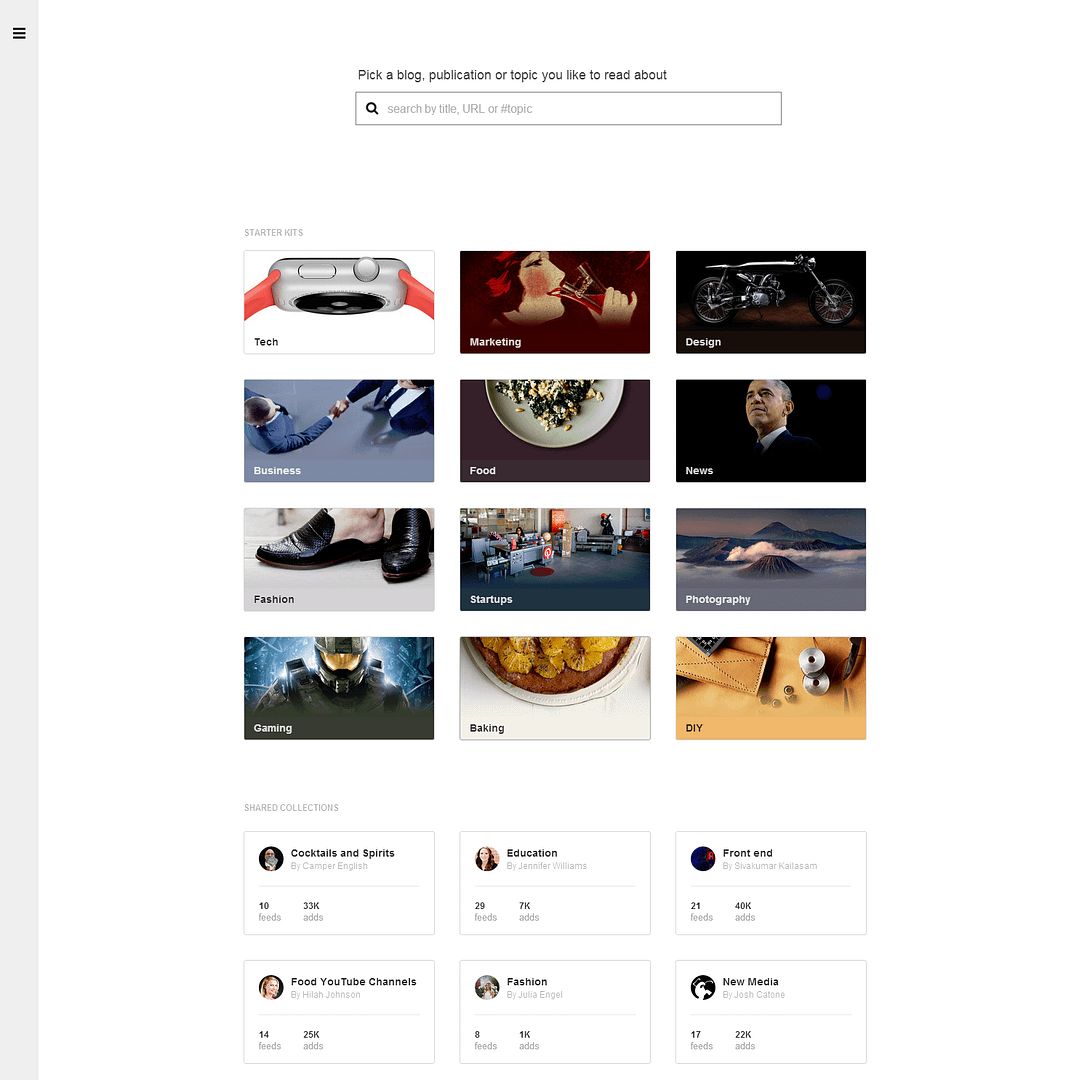1071x1080 pixels.
Task: Click Jennifer Williams' avatar picture
Action: point(487,858)
